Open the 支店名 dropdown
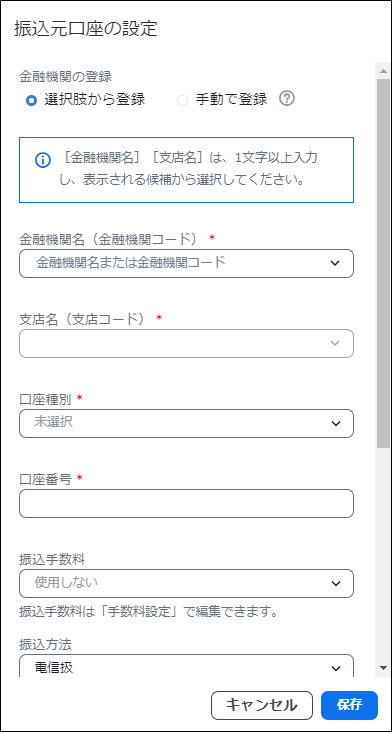This screenshot has height=732, width=392. 186,344
